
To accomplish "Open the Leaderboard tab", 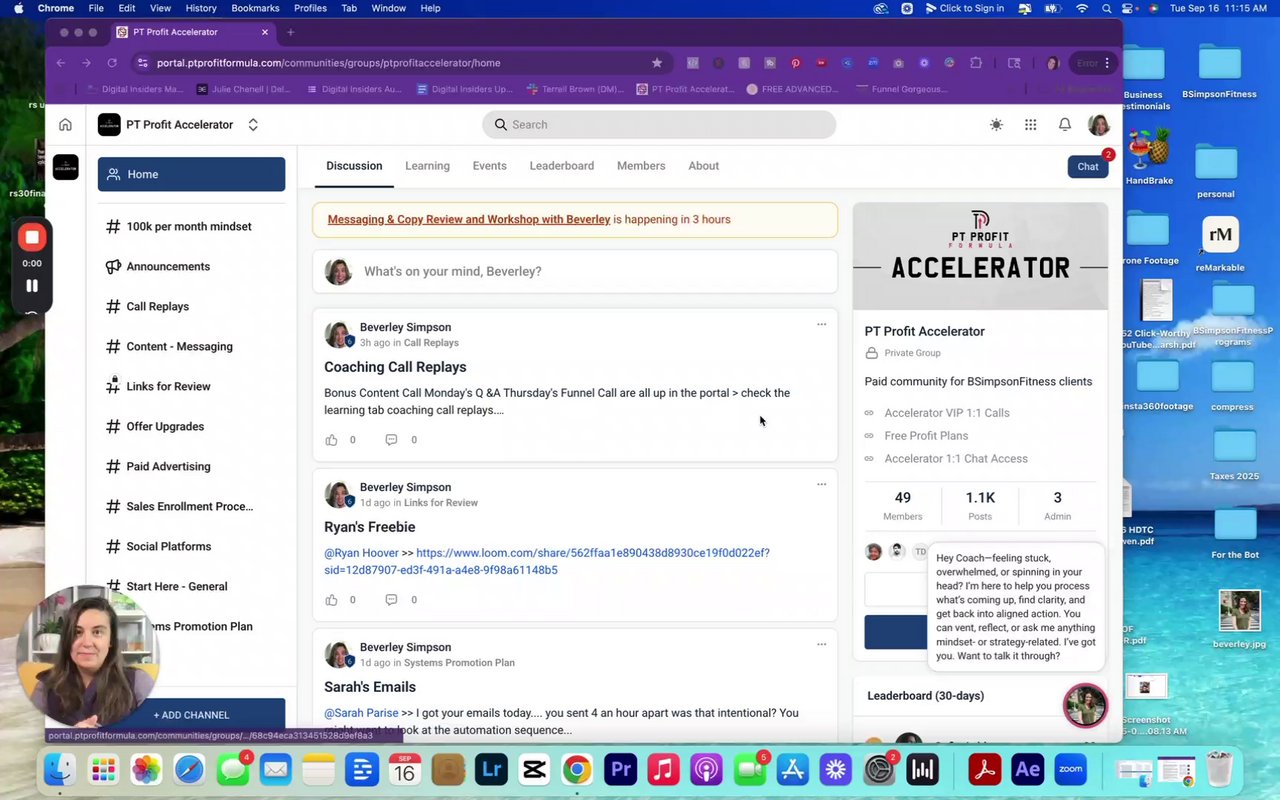I will (x=561, y=166).
